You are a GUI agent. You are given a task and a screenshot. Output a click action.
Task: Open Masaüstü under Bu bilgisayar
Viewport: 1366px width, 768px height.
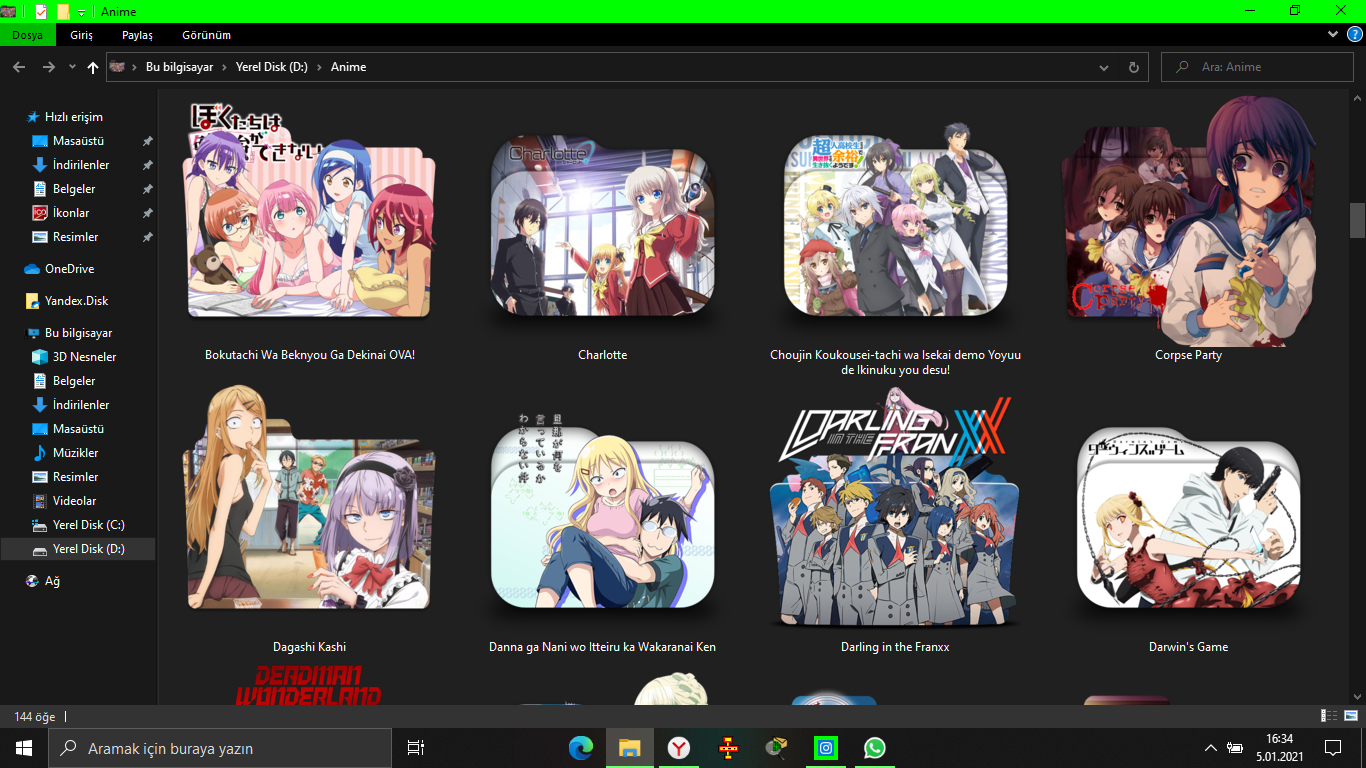click(77, 429)
